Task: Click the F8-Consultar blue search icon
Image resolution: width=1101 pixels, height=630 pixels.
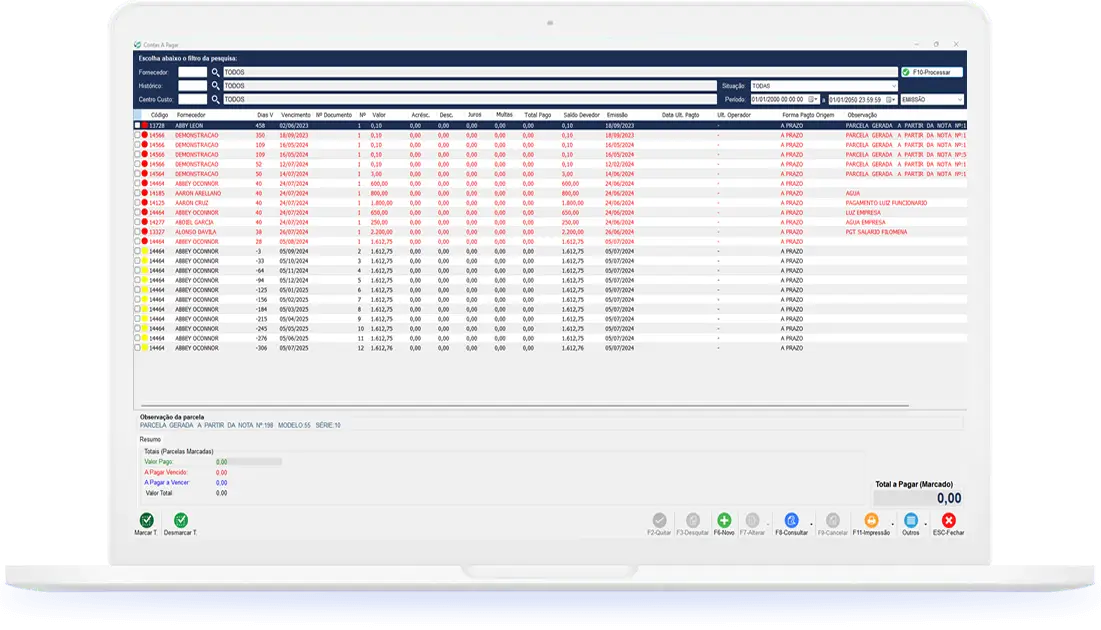Action: pyautogui.click(x=791, y=520)
